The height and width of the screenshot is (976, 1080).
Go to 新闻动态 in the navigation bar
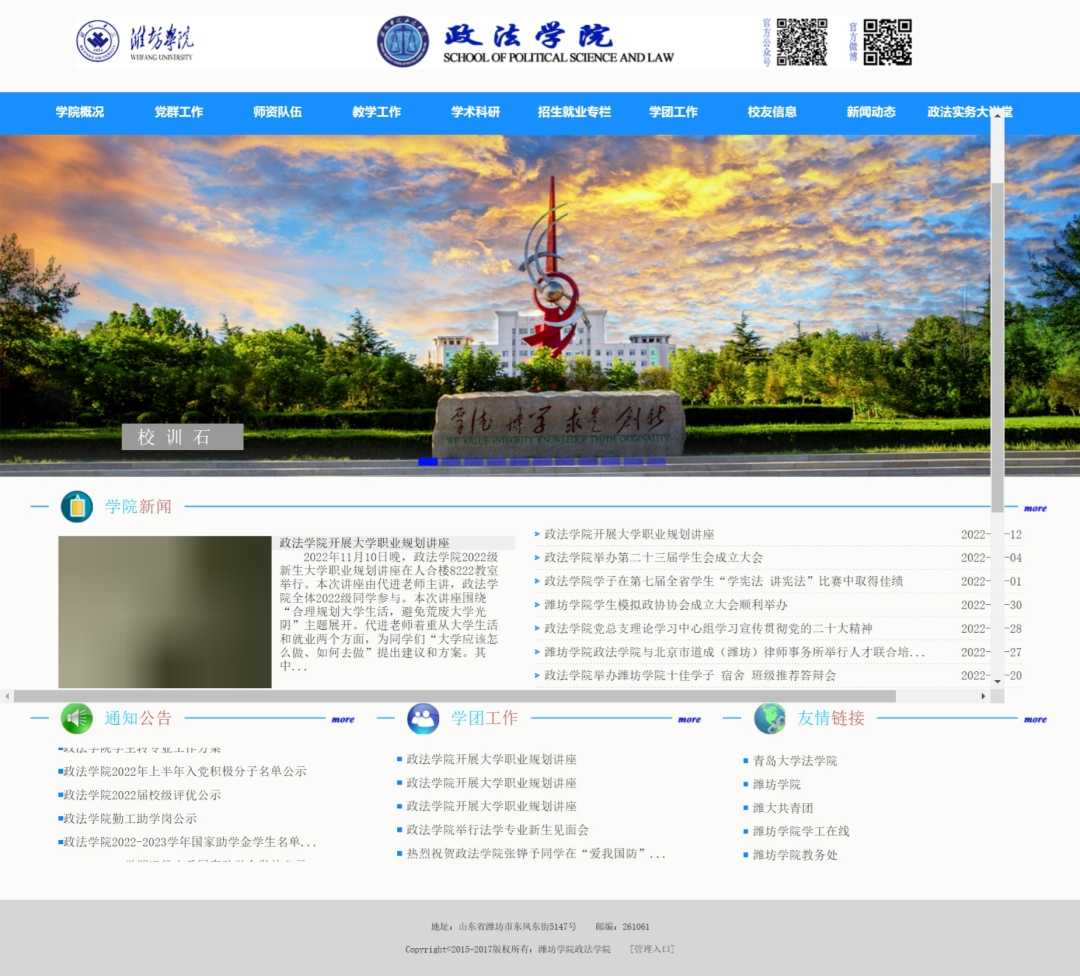pyautogui.click(x=871, y=112)
